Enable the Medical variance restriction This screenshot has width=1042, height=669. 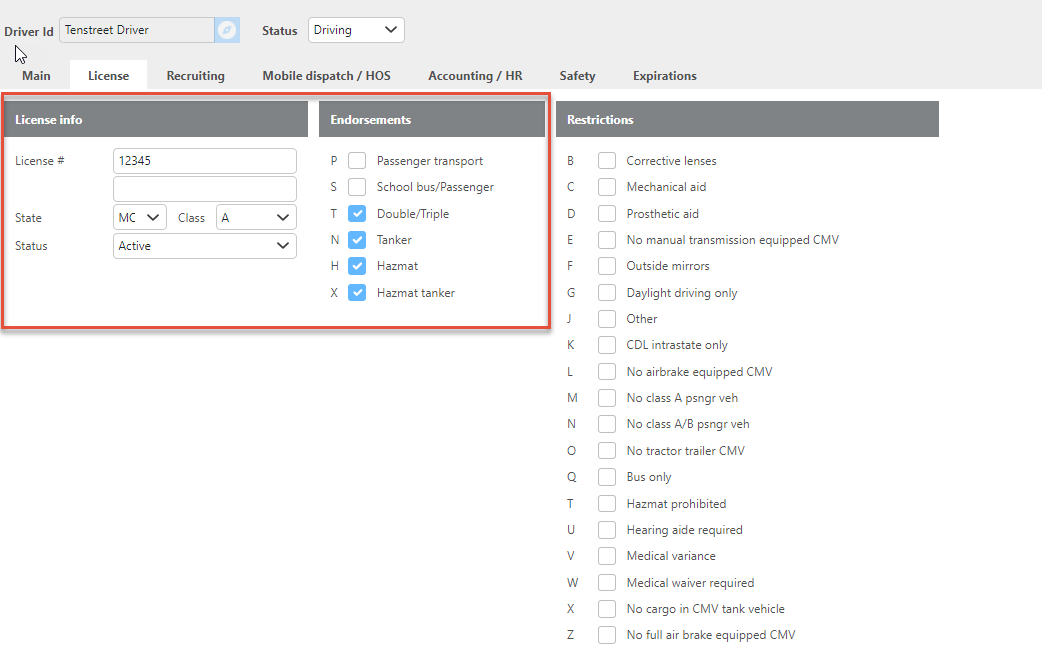[607, 556]
